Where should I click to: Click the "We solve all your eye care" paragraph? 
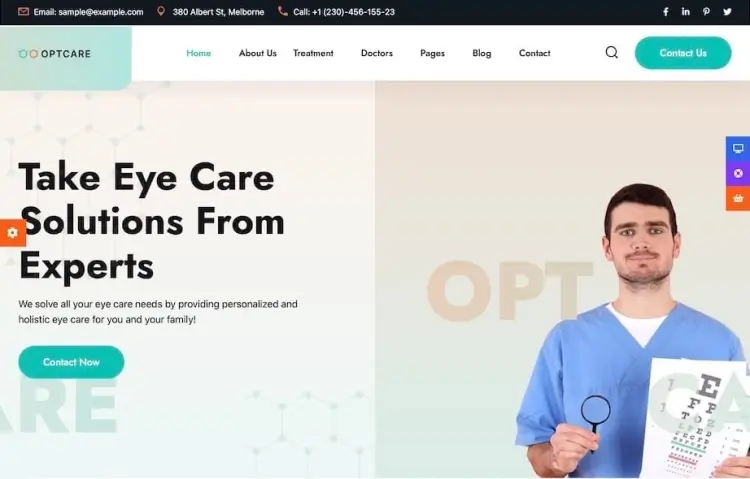[x=158, y=312]
